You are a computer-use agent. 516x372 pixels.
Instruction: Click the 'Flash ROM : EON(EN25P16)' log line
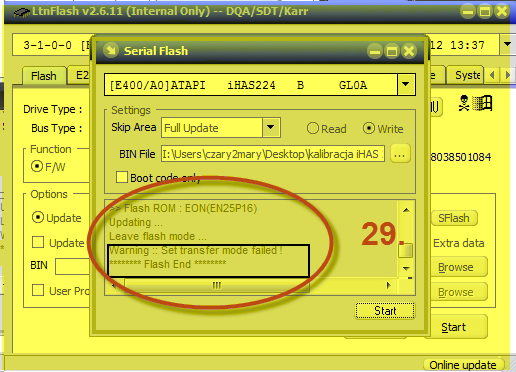(x=183, y=208)
